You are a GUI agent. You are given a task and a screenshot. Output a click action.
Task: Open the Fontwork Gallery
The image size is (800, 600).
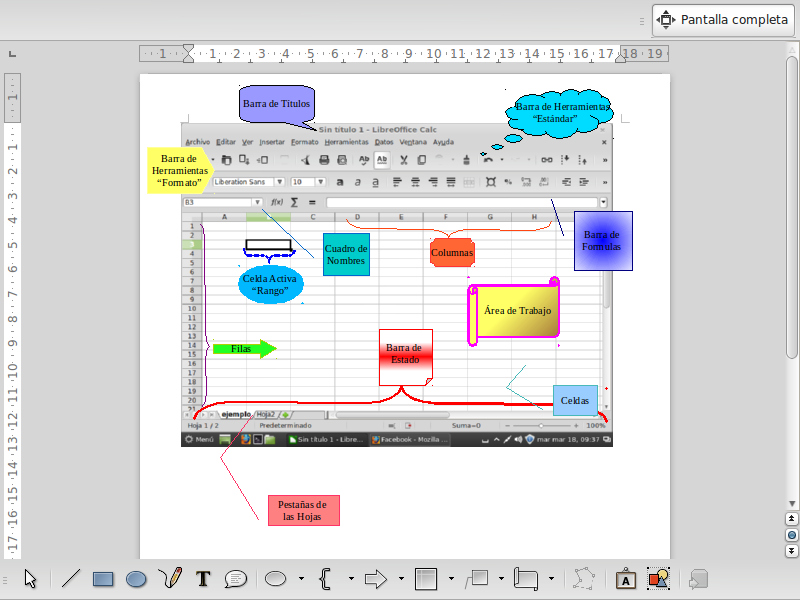626,579
